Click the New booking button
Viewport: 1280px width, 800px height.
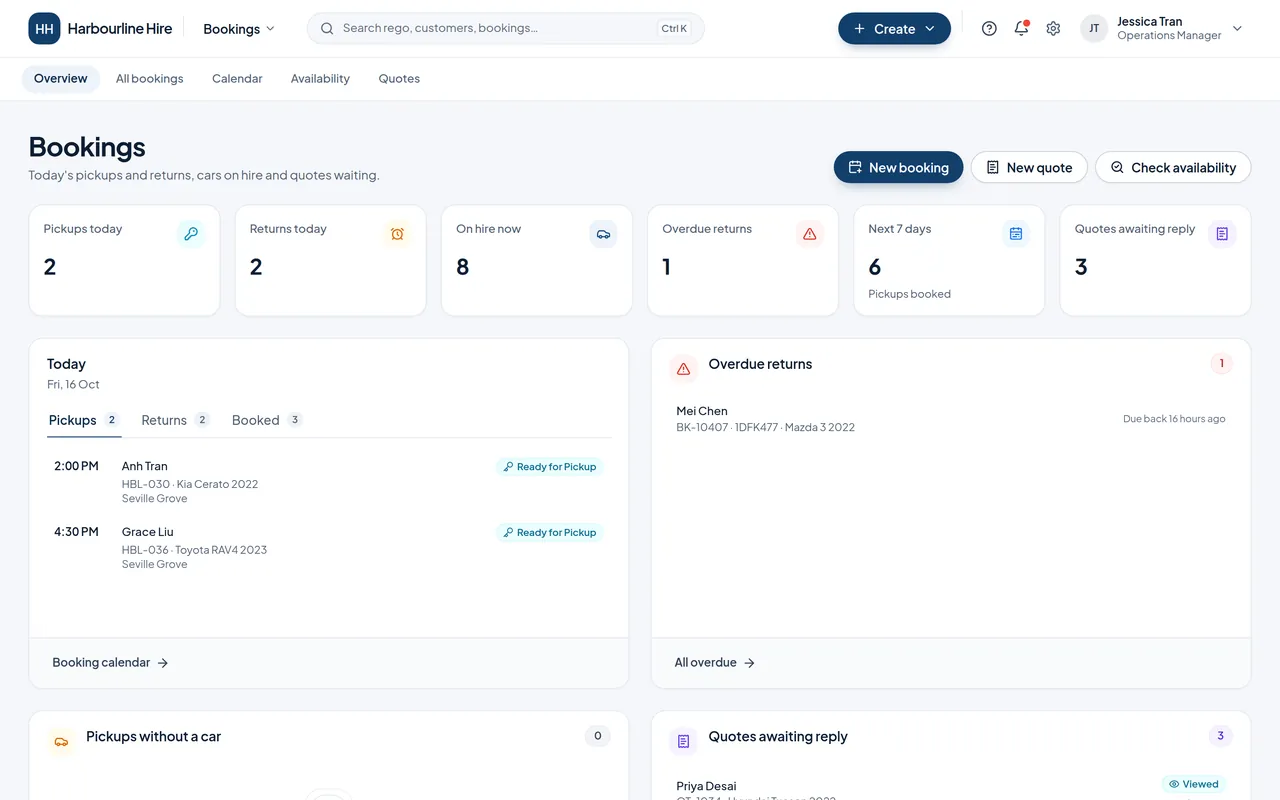click(898, 167)
